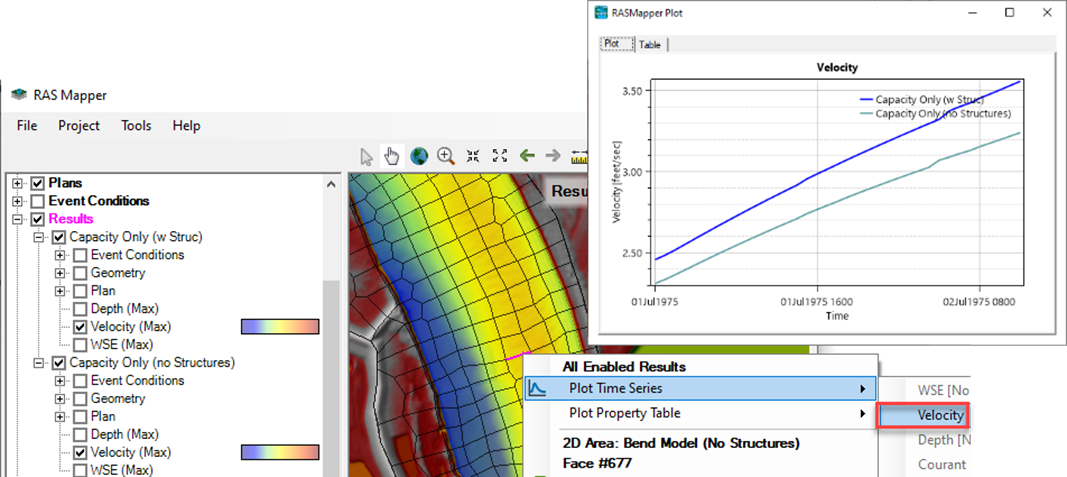Expand Geometry under Capacity Only (no Structures)
This screenshot has width=1067, height=477.
click(61, 399)
